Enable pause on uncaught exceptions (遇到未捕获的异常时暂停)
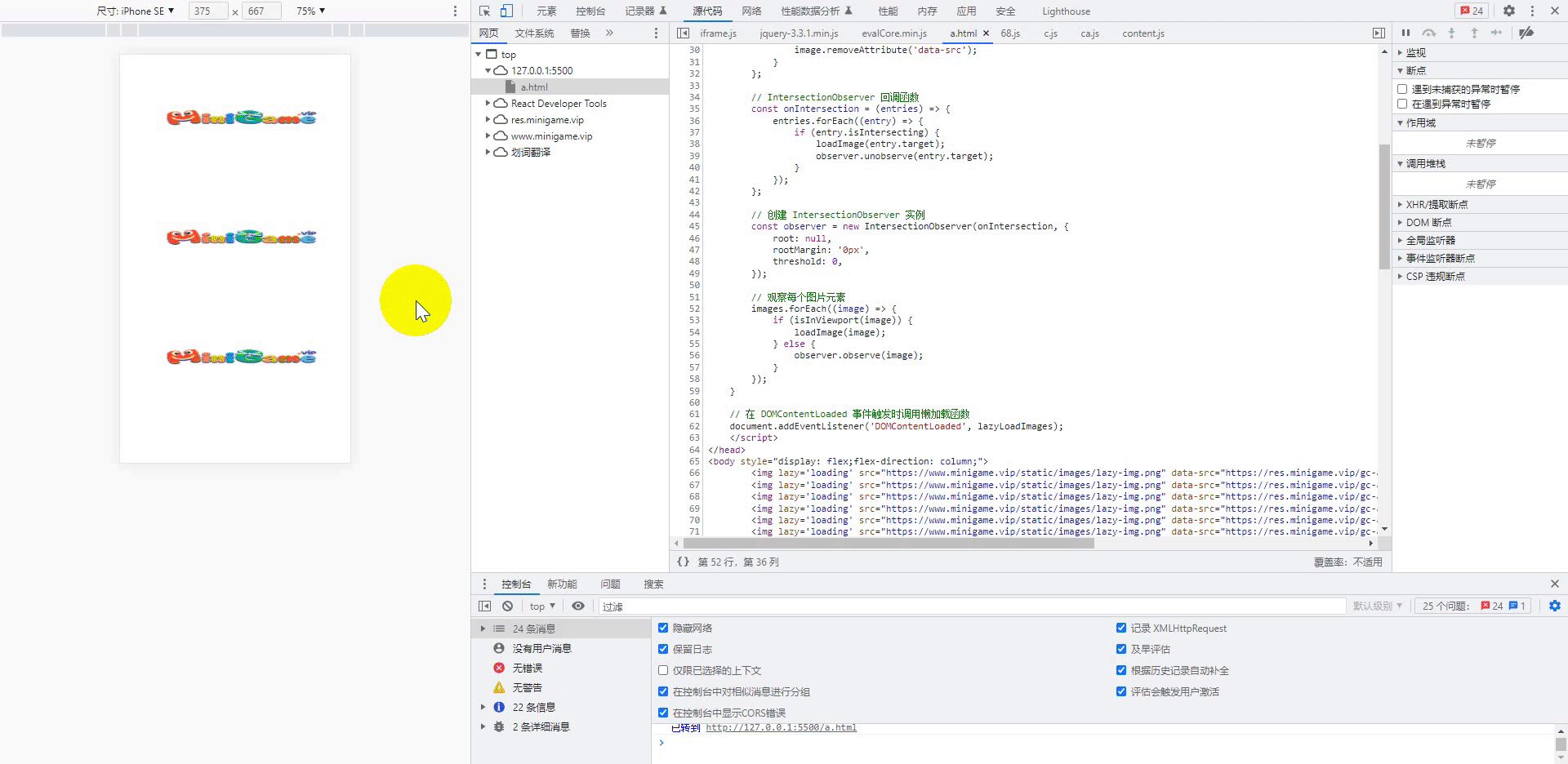The image size is (1568, 764). 1402,89
